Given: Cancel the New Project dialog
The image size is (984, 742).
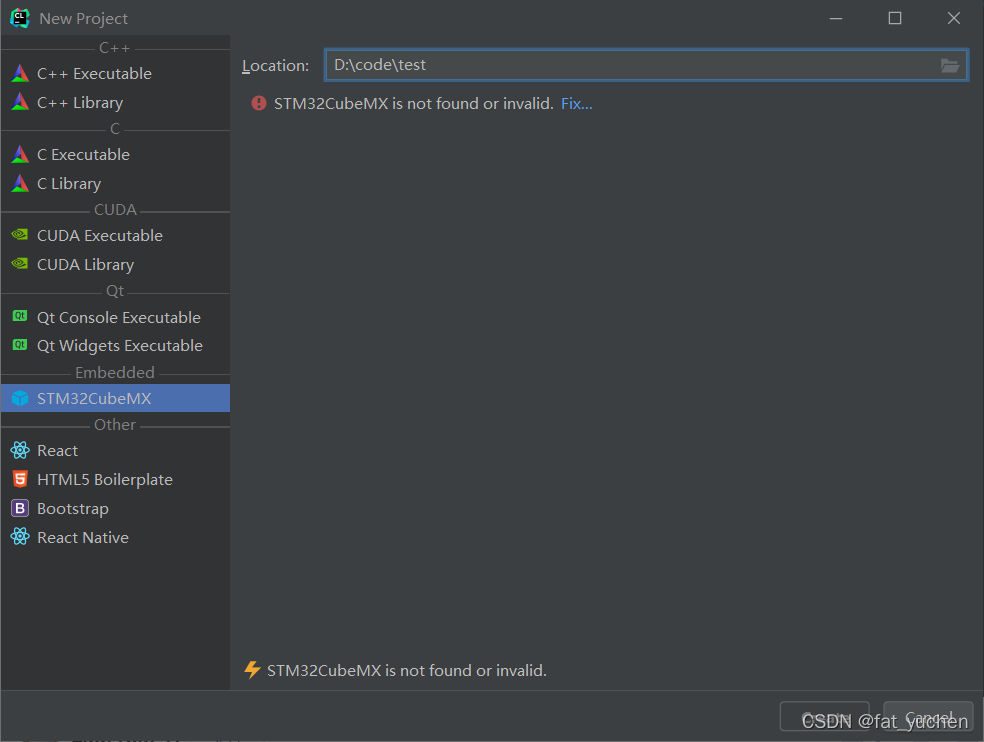Looking at the screenshot, I should coord(928,716).
